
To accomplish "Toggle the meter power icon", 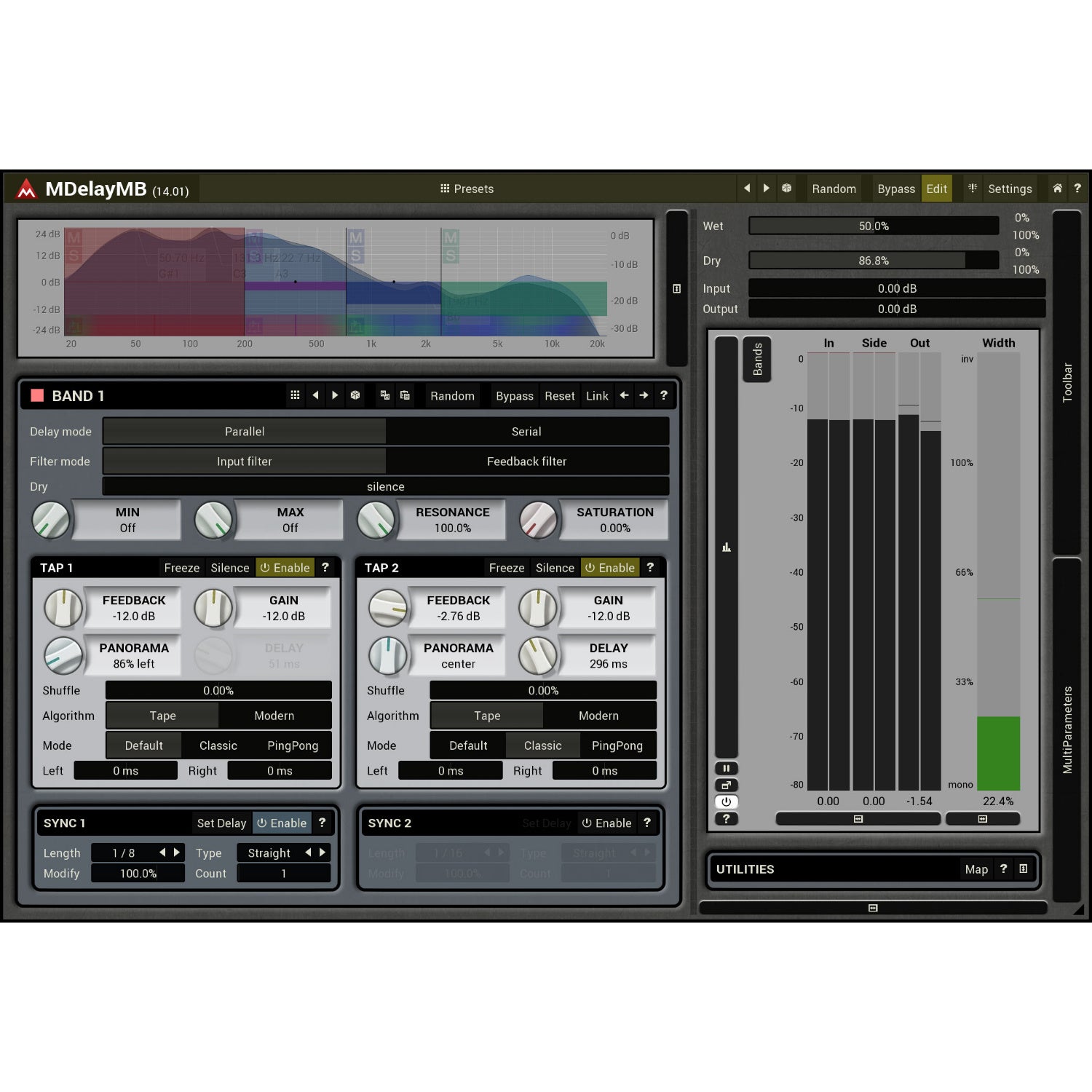I will [726, 802].
